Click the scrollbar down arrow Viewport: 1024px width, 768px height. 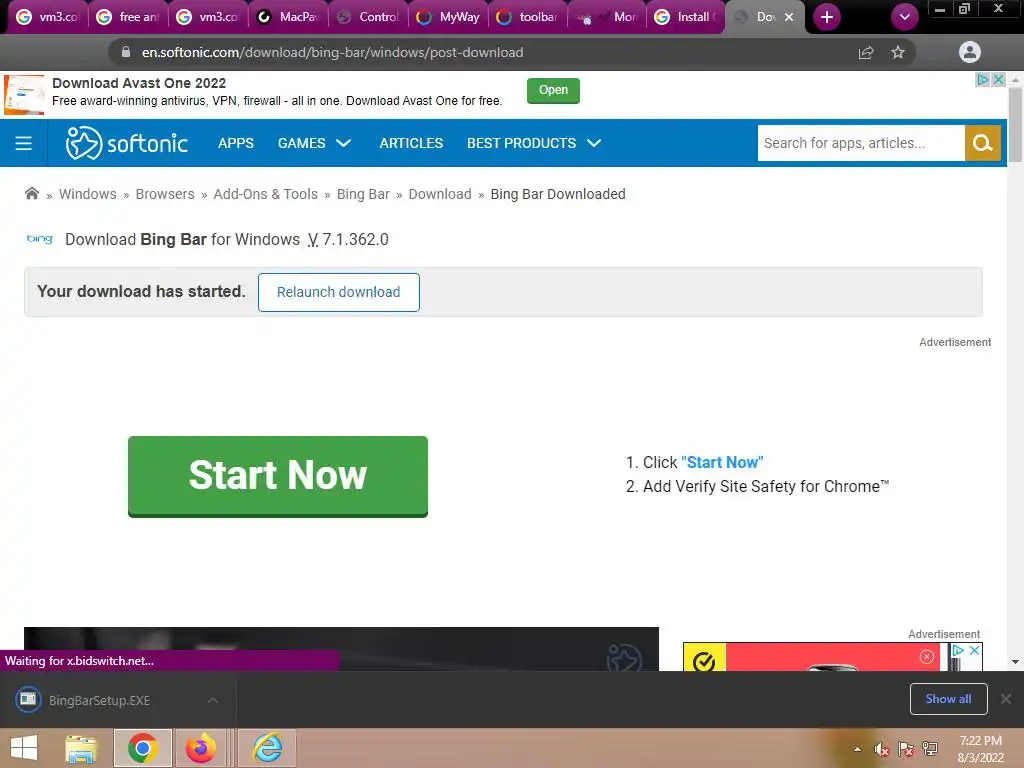click(x=1015, y=662)
